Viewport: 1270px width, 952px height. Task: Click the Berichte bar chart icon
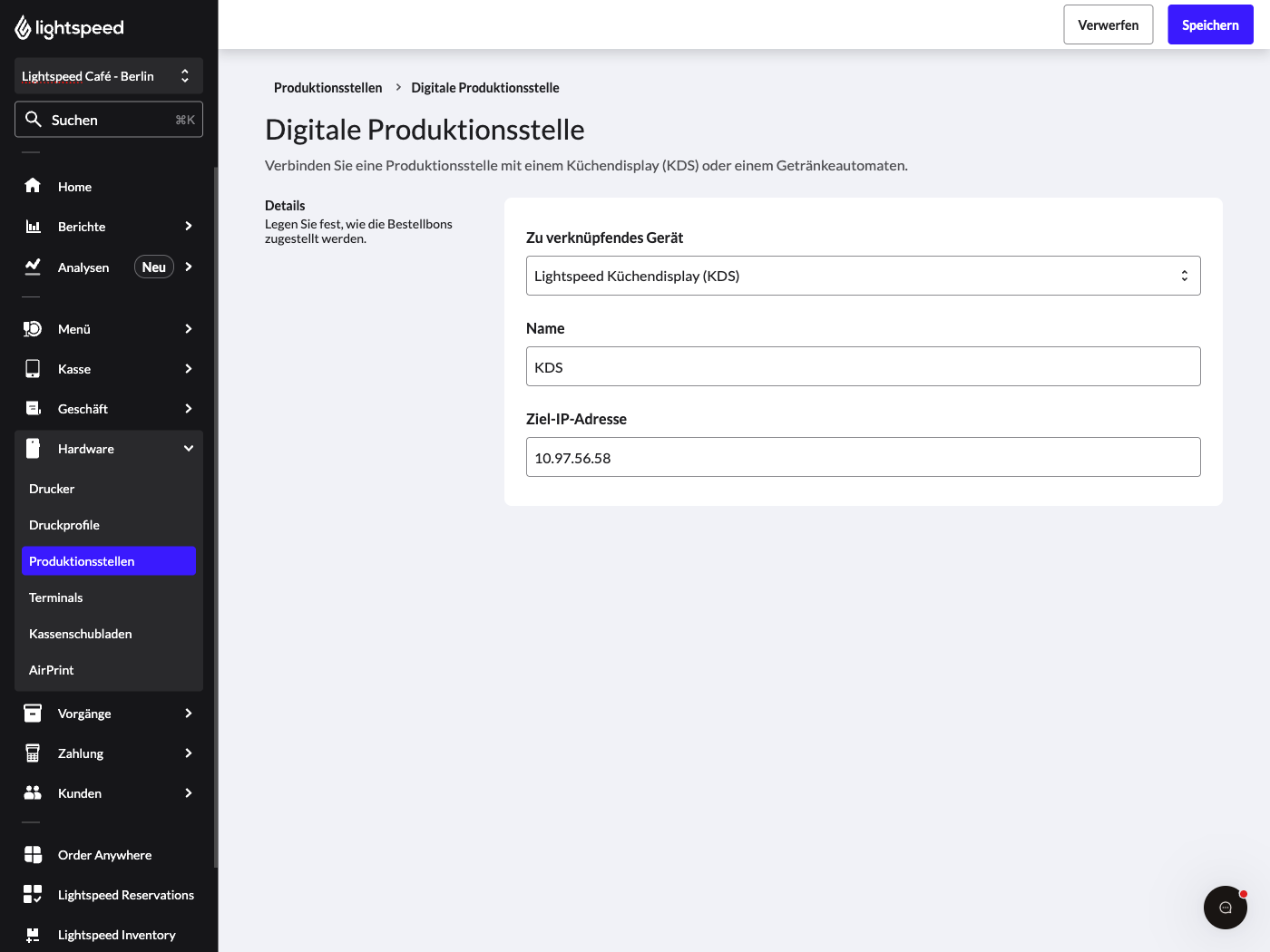click(x=33, y=226)
